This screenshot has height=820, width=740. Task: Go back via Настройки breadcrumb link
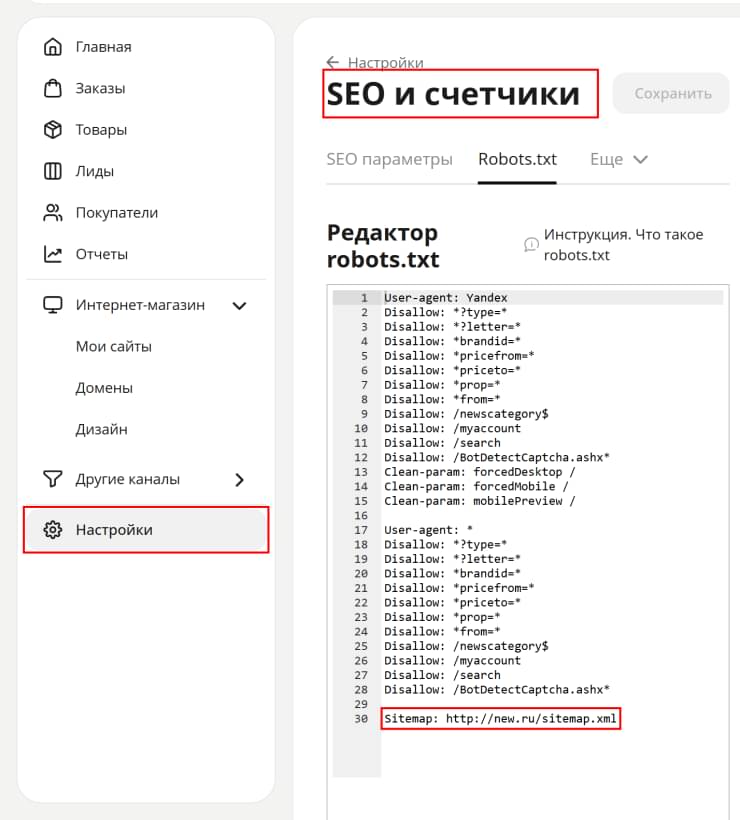tap(385, 62)
